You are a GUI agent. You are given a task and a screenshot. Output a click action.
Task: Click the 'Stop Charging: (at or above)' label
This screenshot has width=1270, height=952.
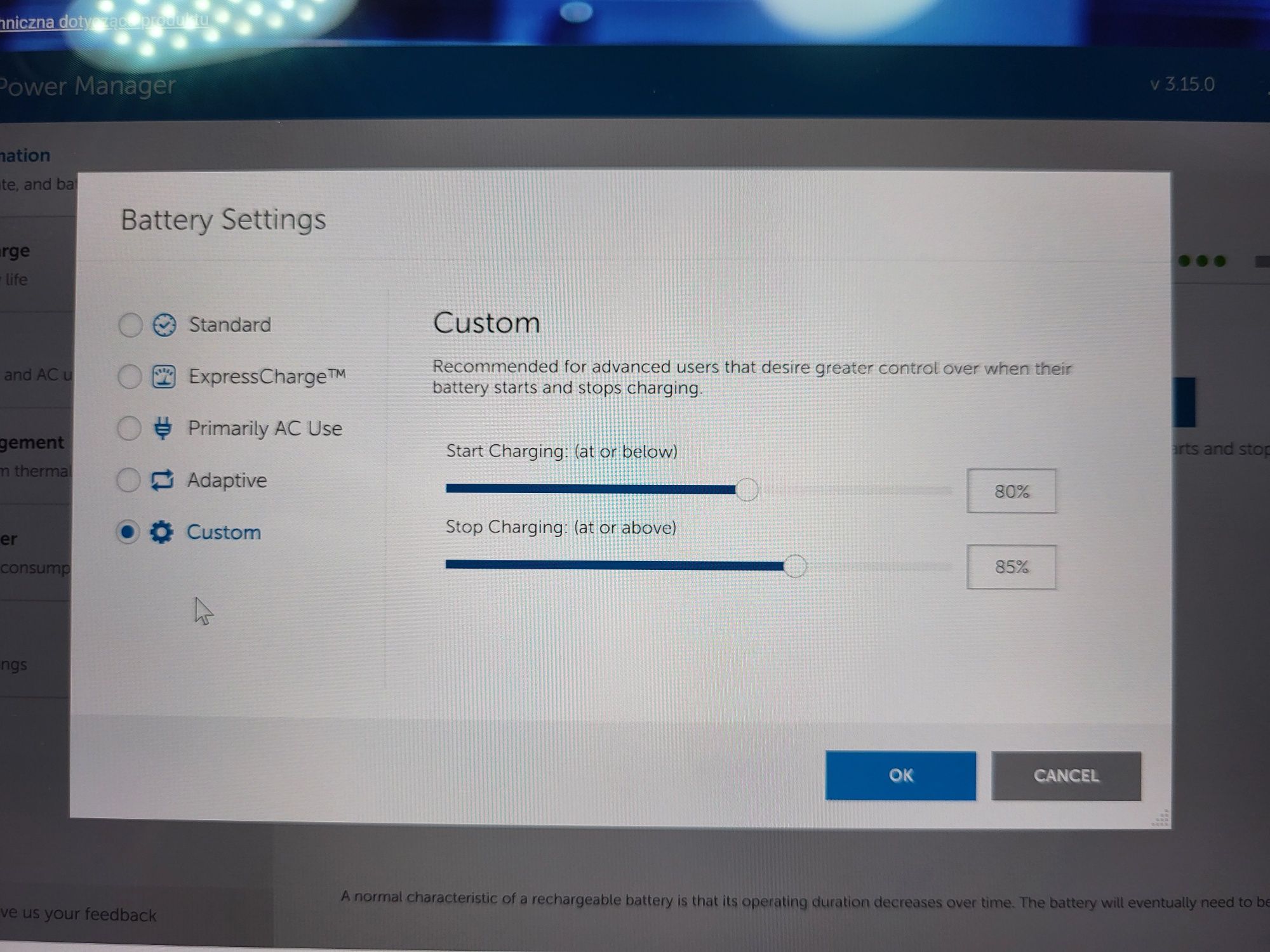click(561, 527)
